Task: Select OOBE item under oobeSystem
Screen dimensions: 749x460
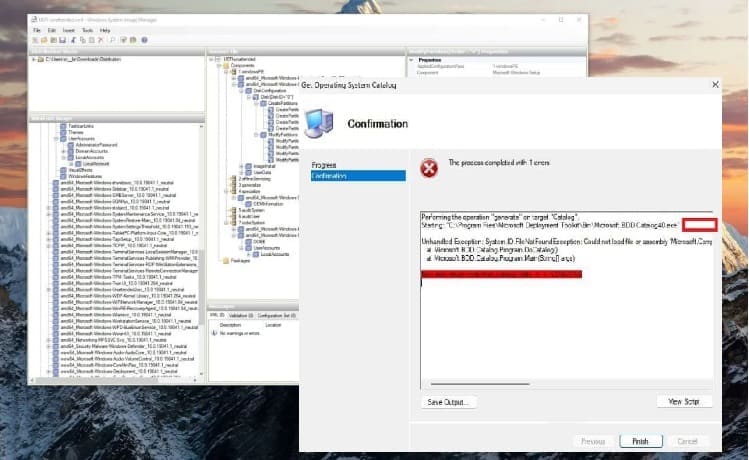Action: (259, 242)
